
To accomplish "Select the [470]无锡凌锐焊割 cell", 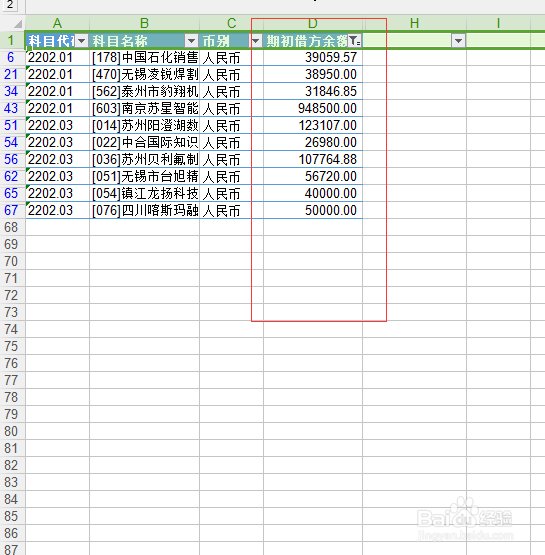I will coord(144,74).
